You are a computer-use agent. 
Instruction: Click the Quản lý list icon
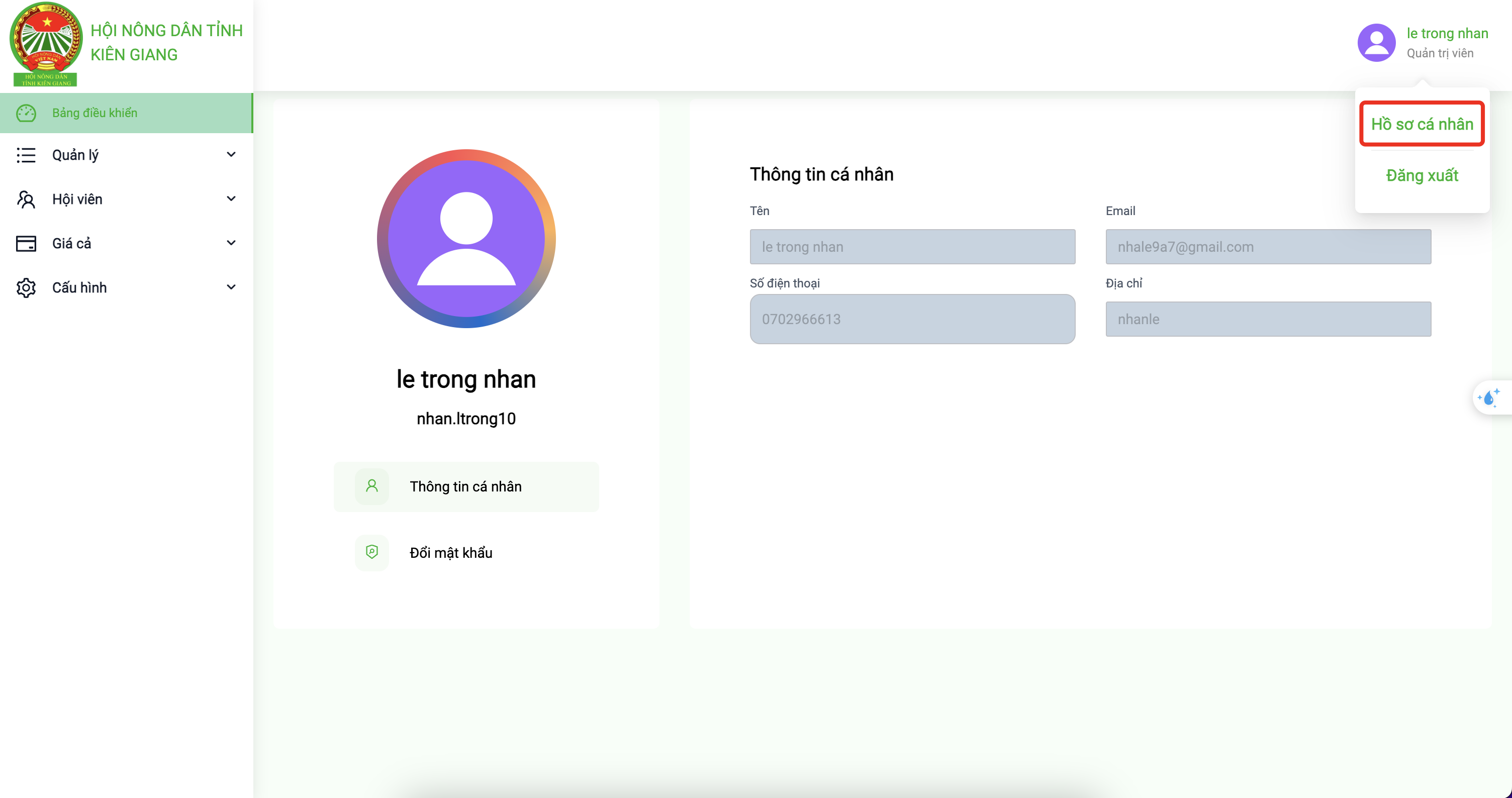[26, 155]
